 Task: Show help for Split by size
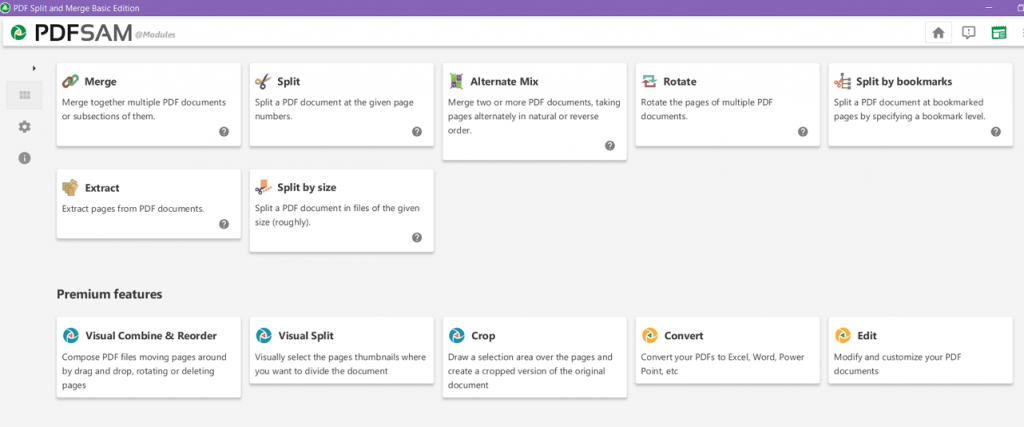pyautogui.click(x=417, y=238)
